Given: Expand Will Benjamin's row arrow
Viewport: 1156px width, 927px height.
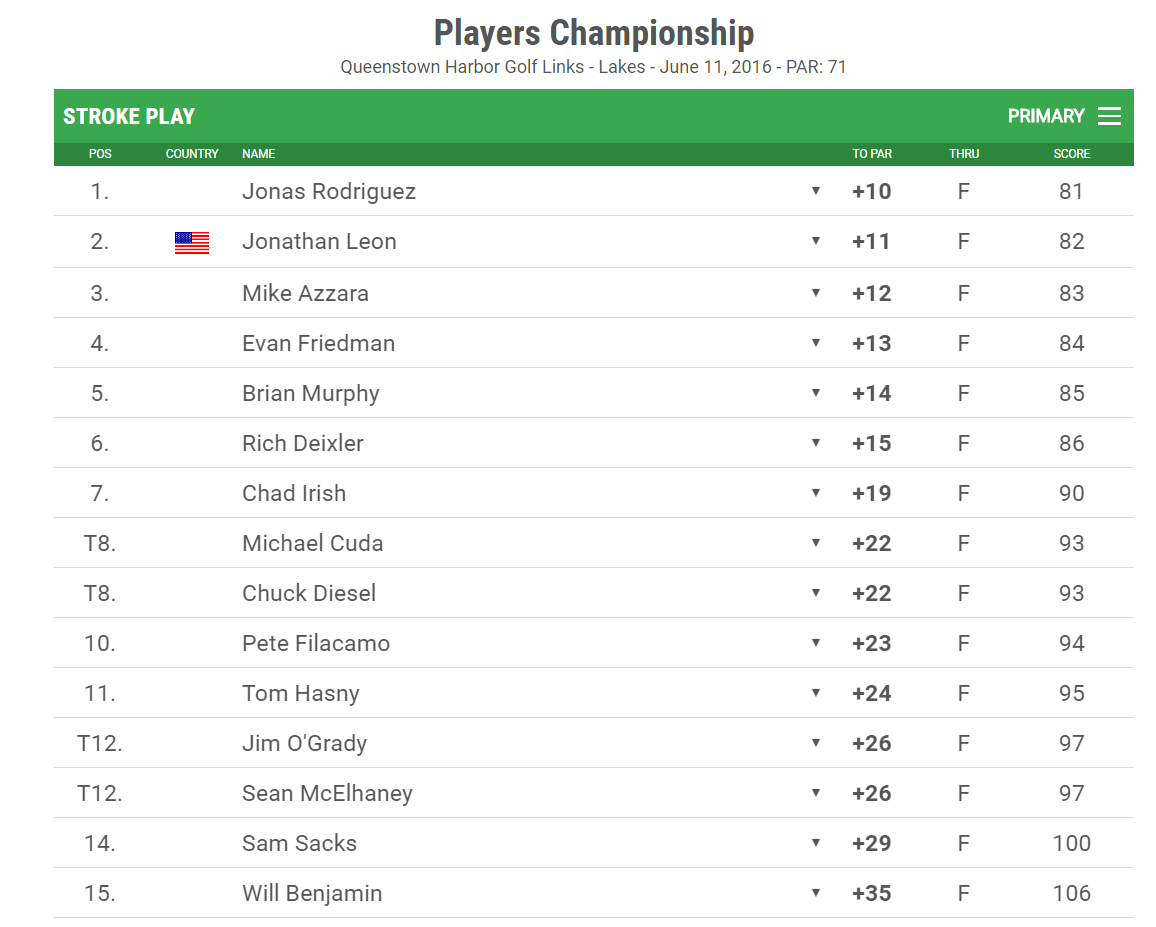Looking at the screenshot, I should pos(815,893).
